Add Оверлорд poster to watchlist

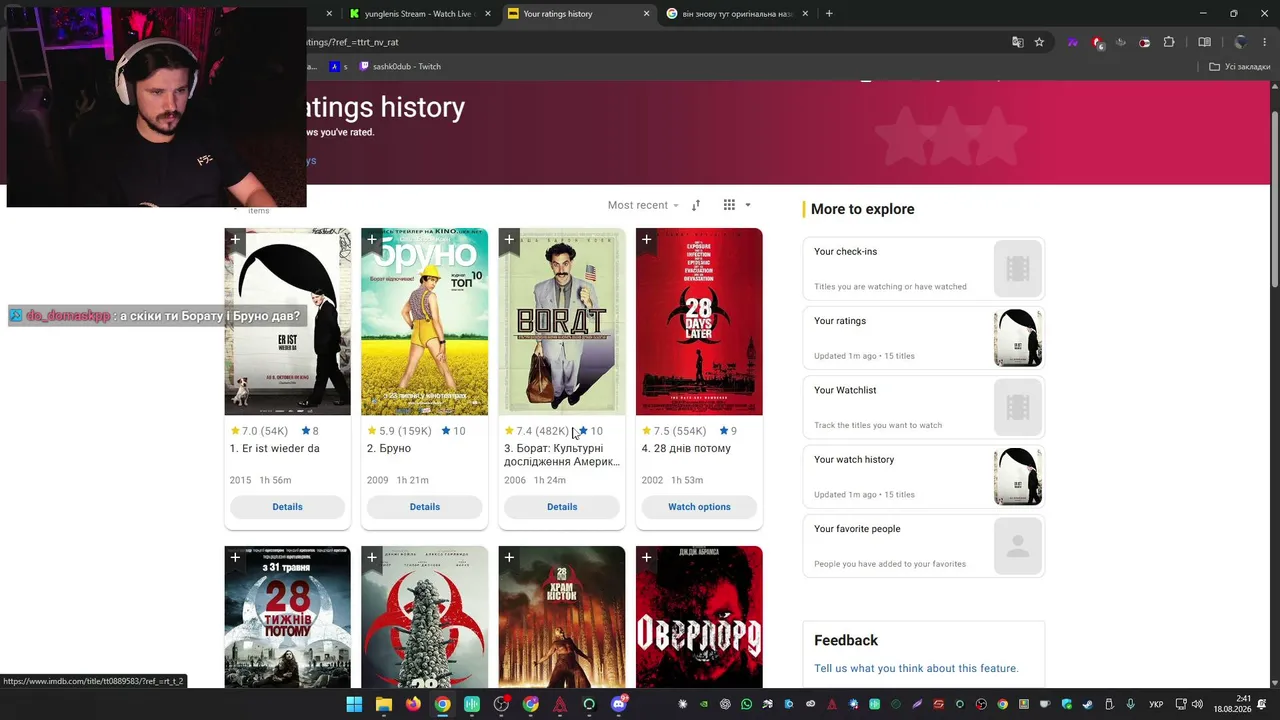(646, 558)
